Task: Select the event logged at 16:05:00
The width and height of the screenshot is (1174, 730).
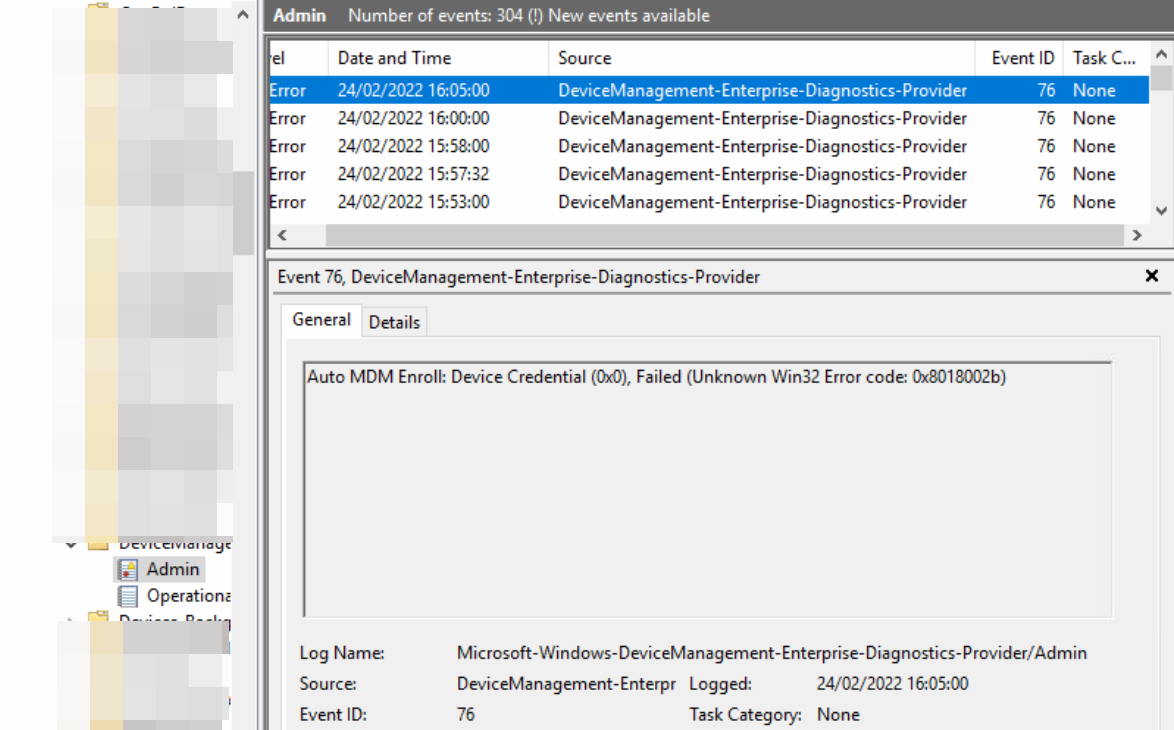Action: (x=709, y=91)
